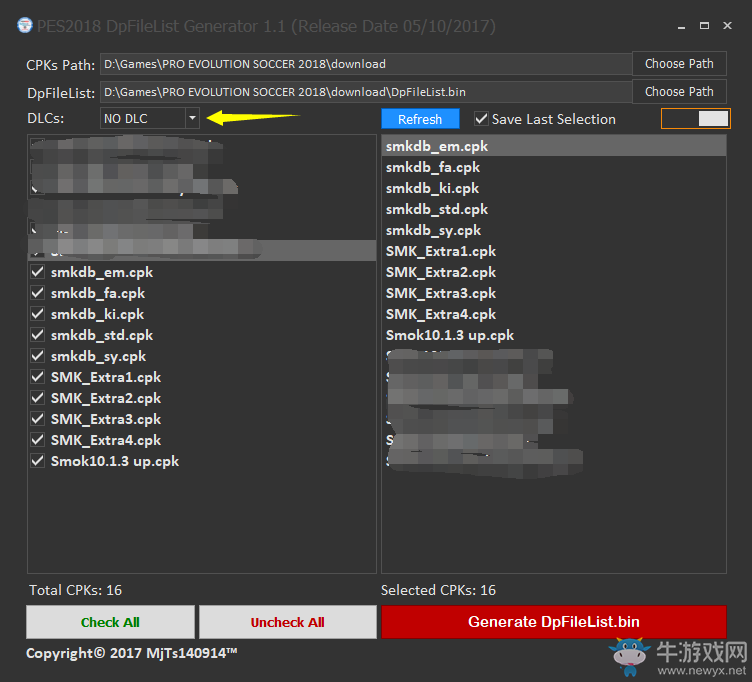Select SMK_Extra1.cpk in right list

554,251
